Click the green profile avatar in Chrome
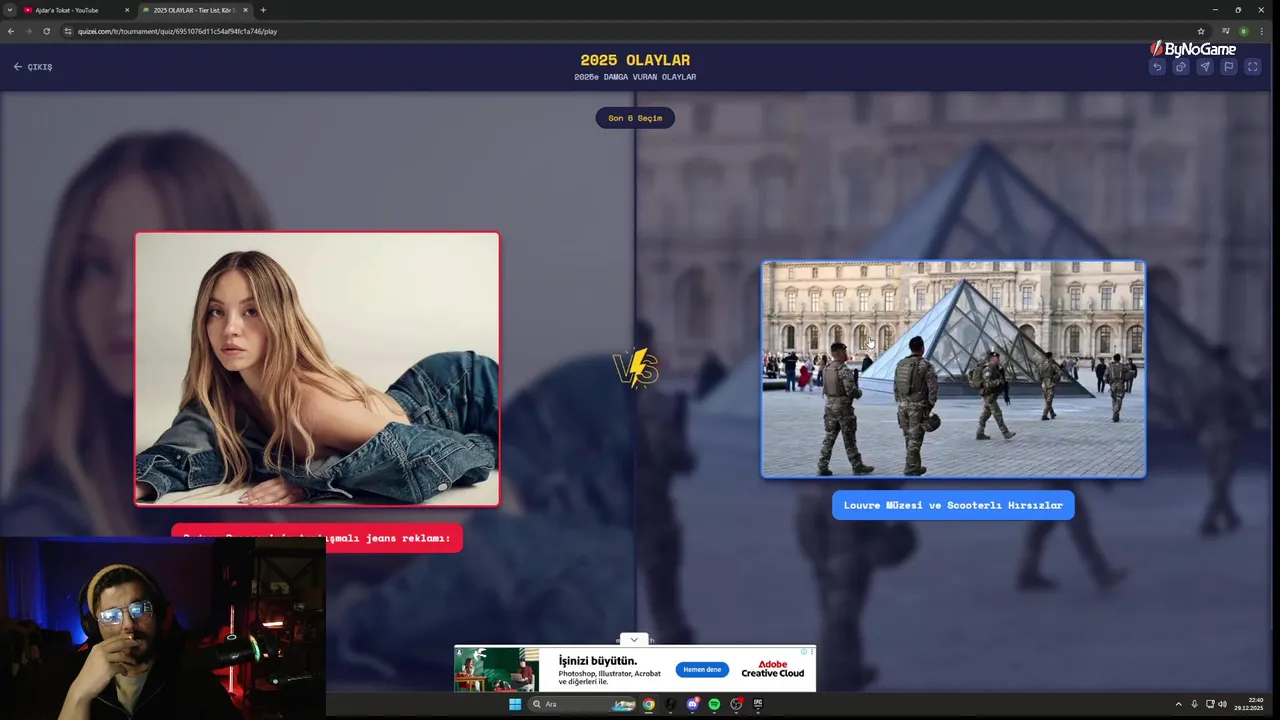1280x720 pixels. (x=1244, y=31)
